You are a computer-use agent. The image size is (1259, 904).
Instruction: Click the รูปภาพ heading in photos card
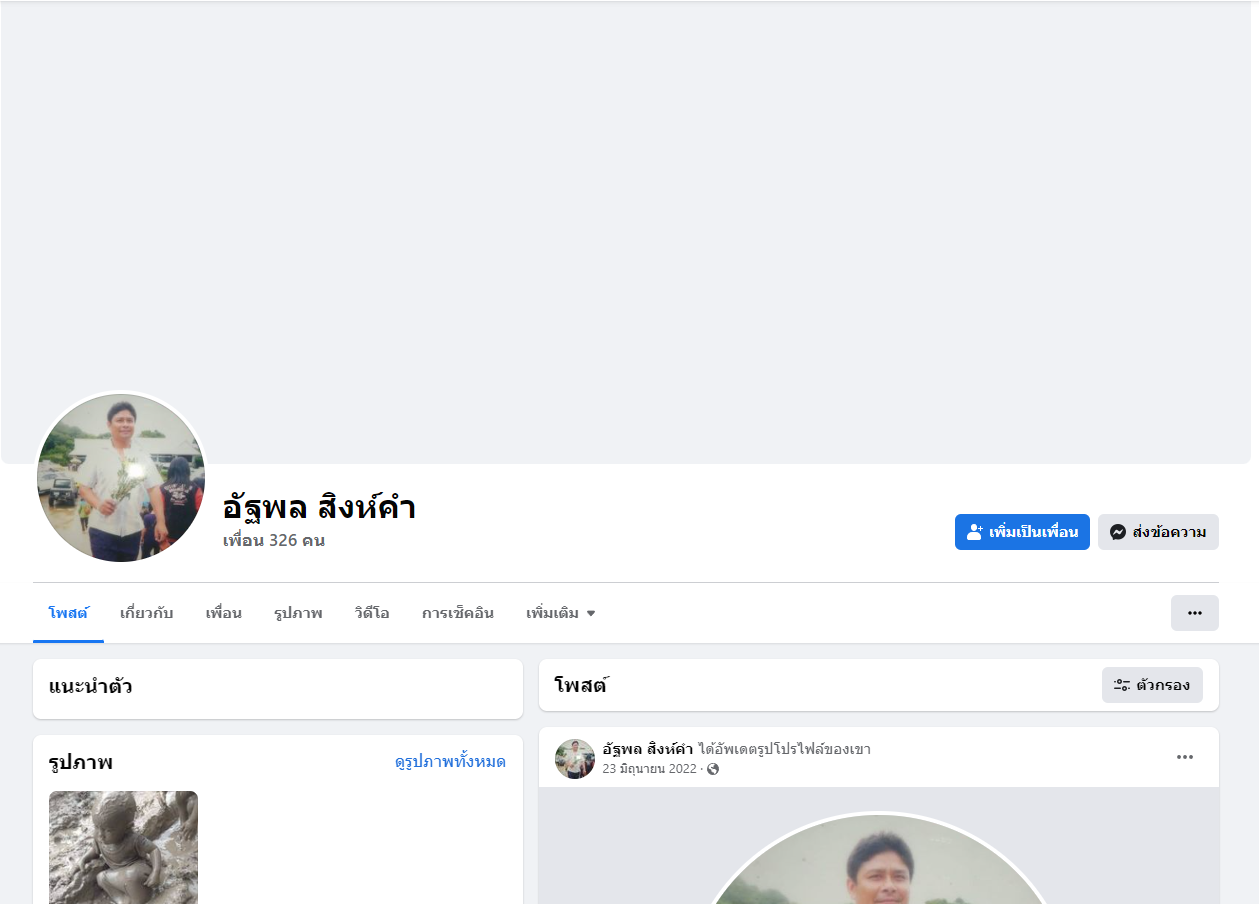pos(80,762)
